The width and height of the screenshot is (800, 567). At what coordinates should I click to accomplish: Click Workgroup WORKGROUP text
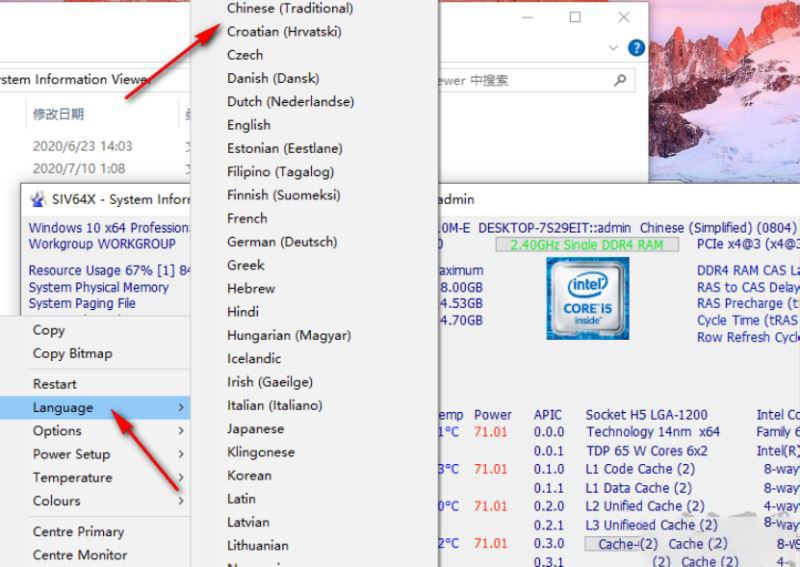(x=102, y=244)
